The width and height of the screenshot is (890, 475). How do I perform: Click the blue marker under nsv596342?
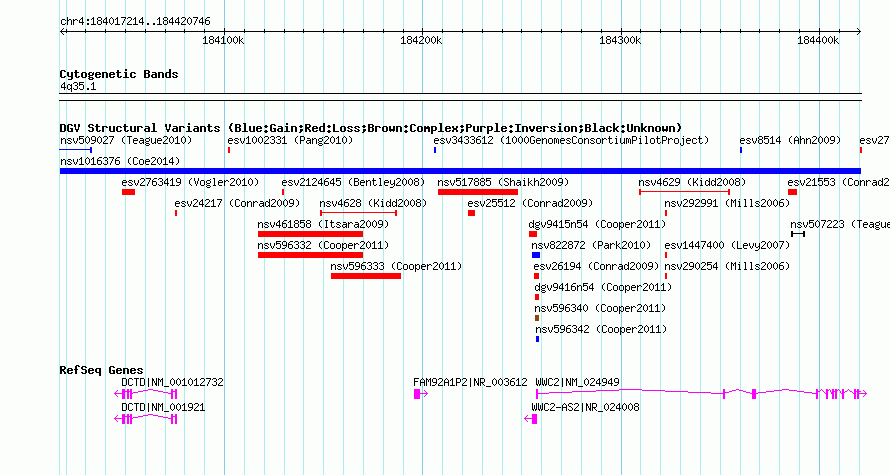tap(538, 339)
